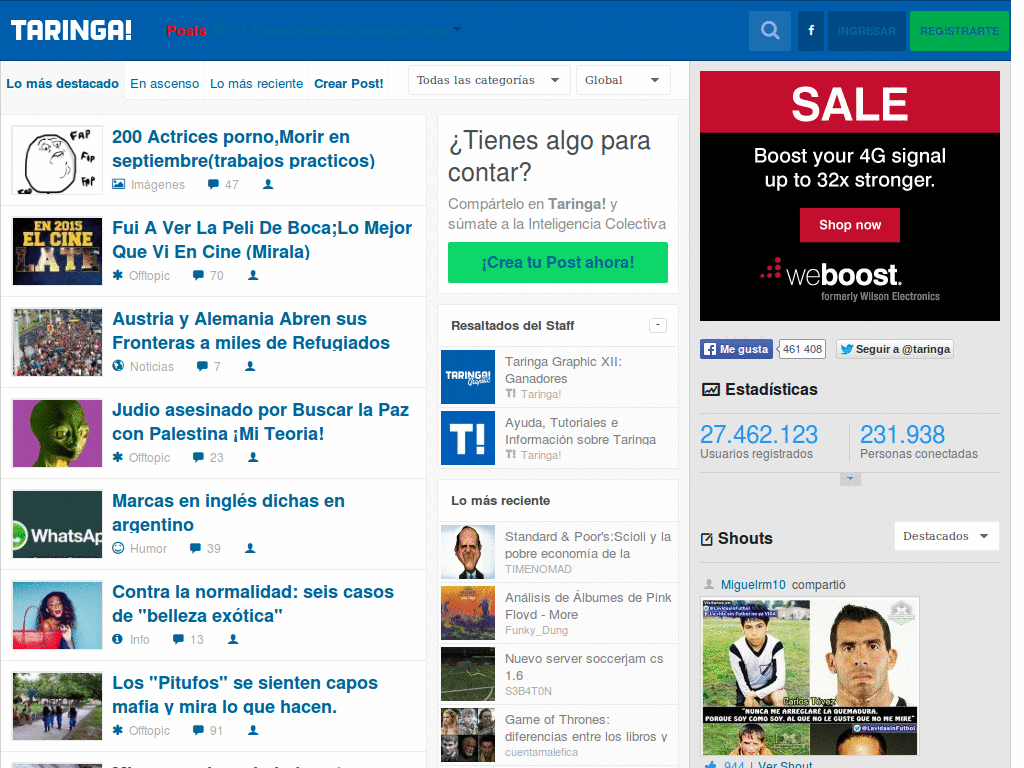Open the Global location dropdown

coord(622,80)
